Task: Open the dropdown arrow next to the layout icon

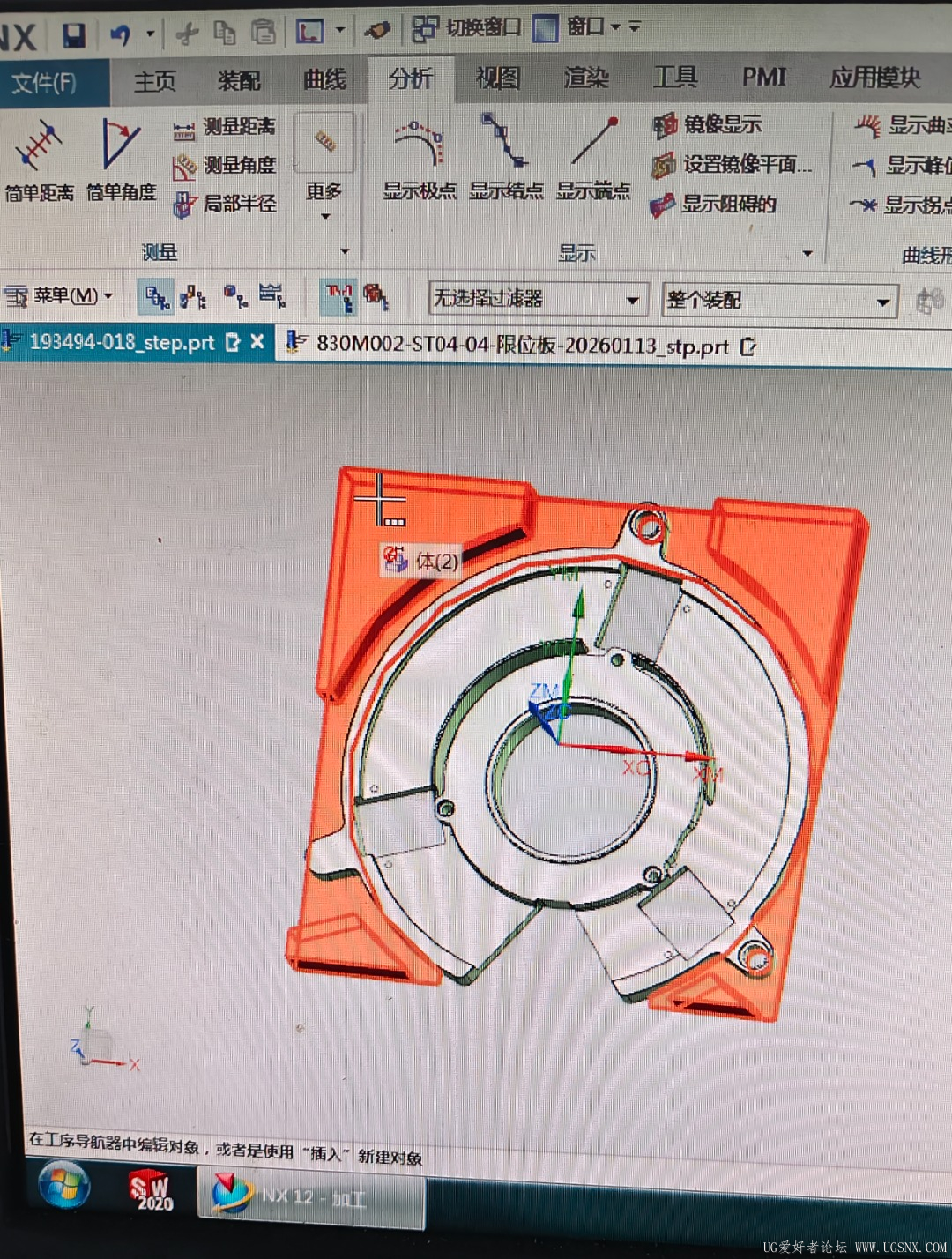Action: pyautogui.click(x=339, y=31)
